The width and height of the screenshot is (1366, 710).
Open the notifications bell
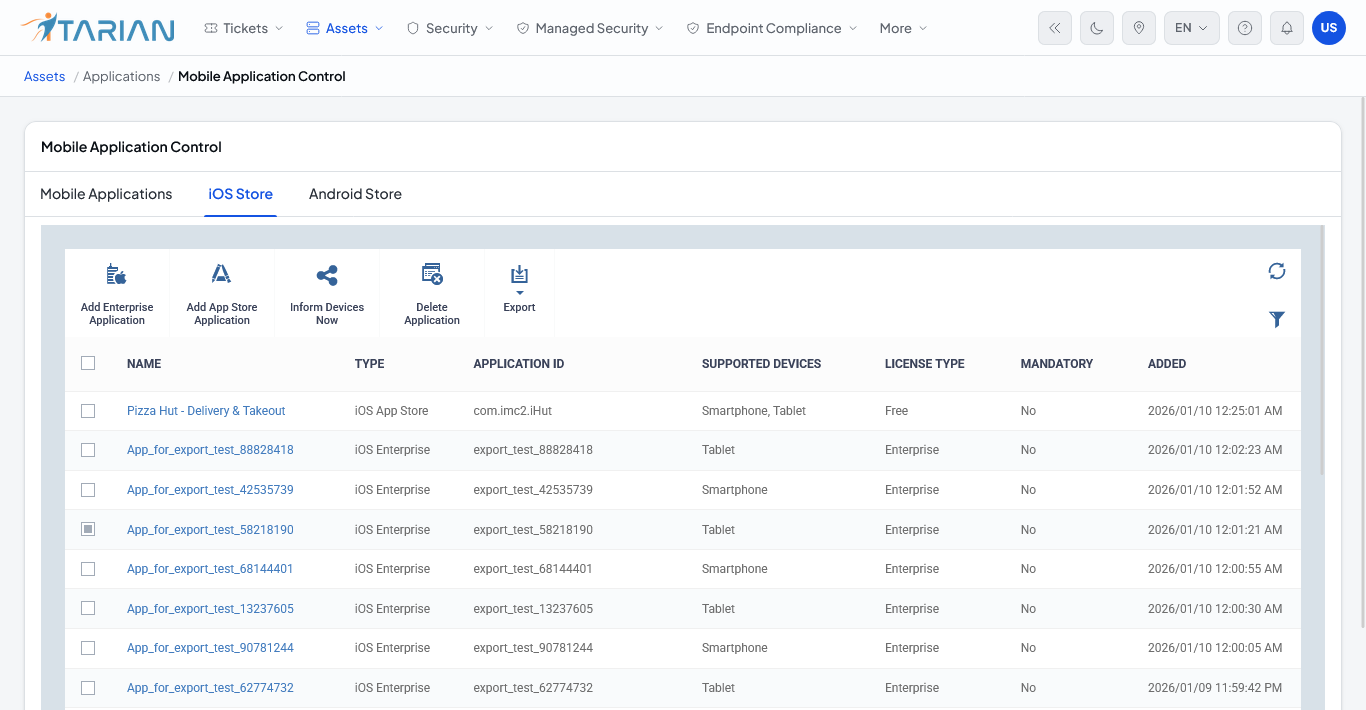(x=1286, y=28)
